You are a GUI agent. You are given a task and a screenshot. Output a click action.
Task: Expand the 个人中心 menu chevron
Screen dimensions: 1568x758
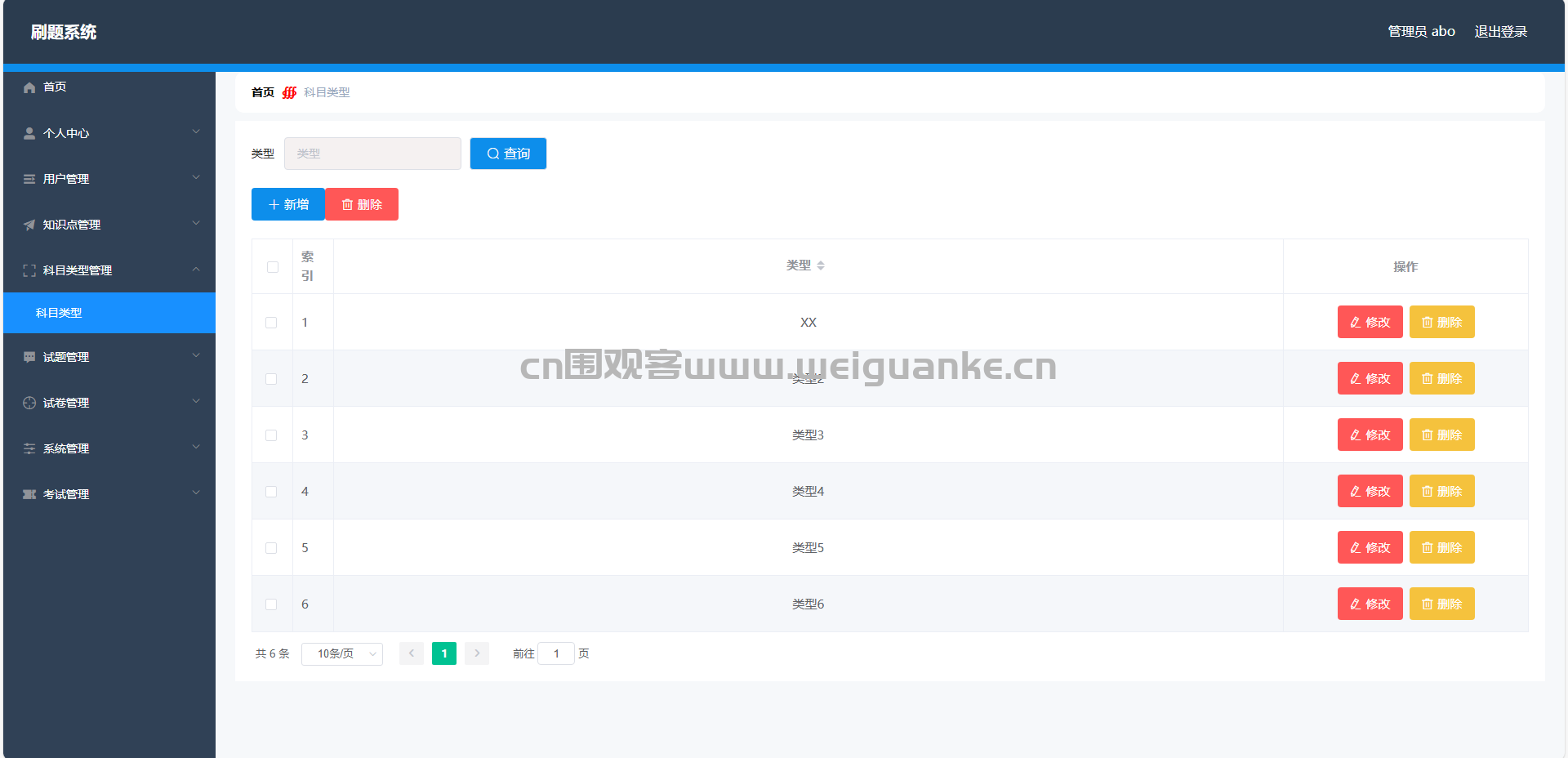tap(196, 132)
